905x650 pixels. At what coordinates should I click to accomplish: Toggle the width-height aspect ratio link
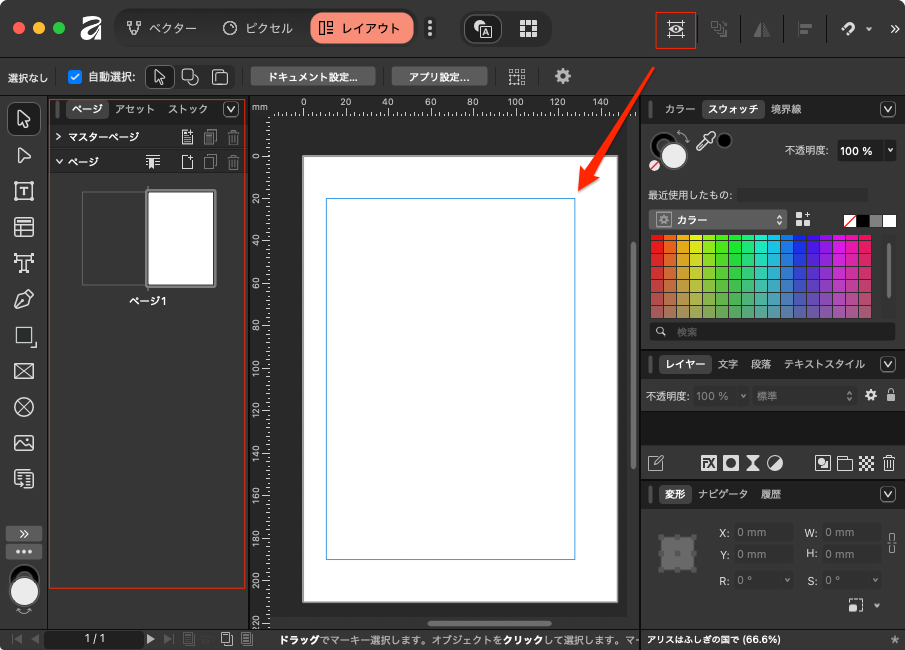pyautogui.click(x=890, y=543)
